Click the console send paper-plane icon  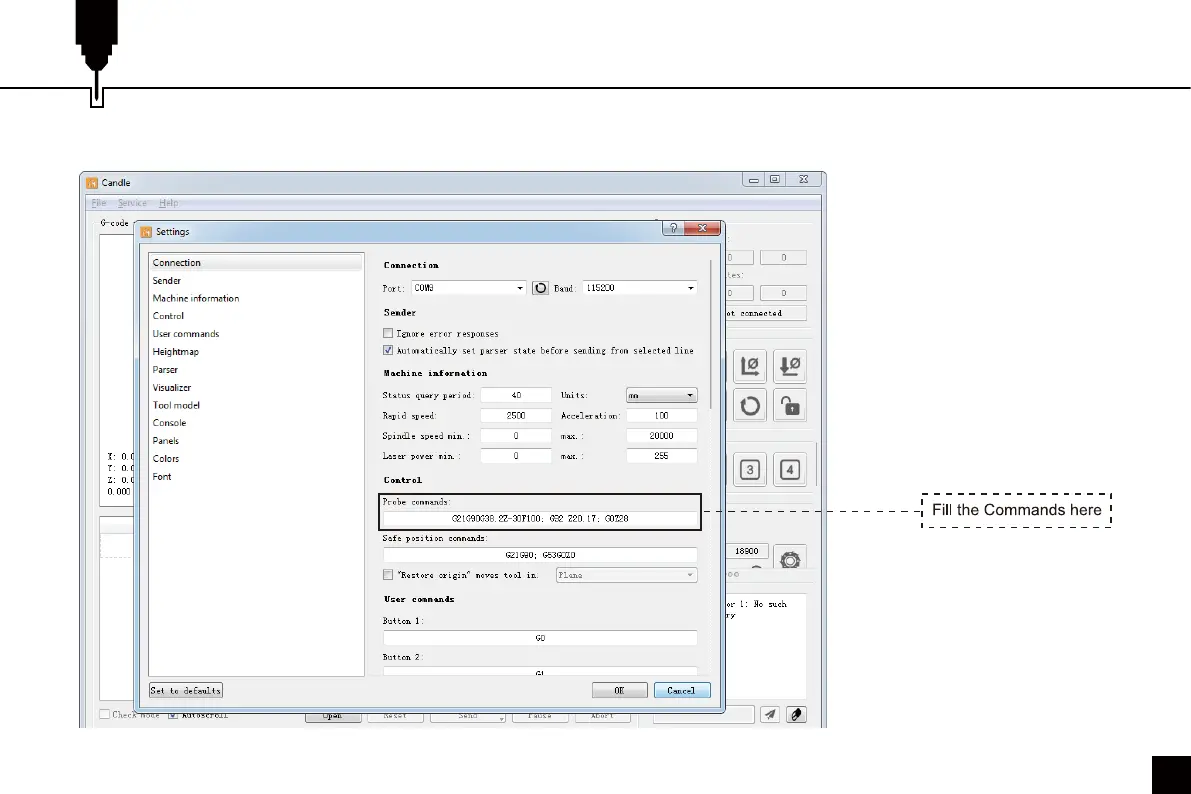click(770, 714)
